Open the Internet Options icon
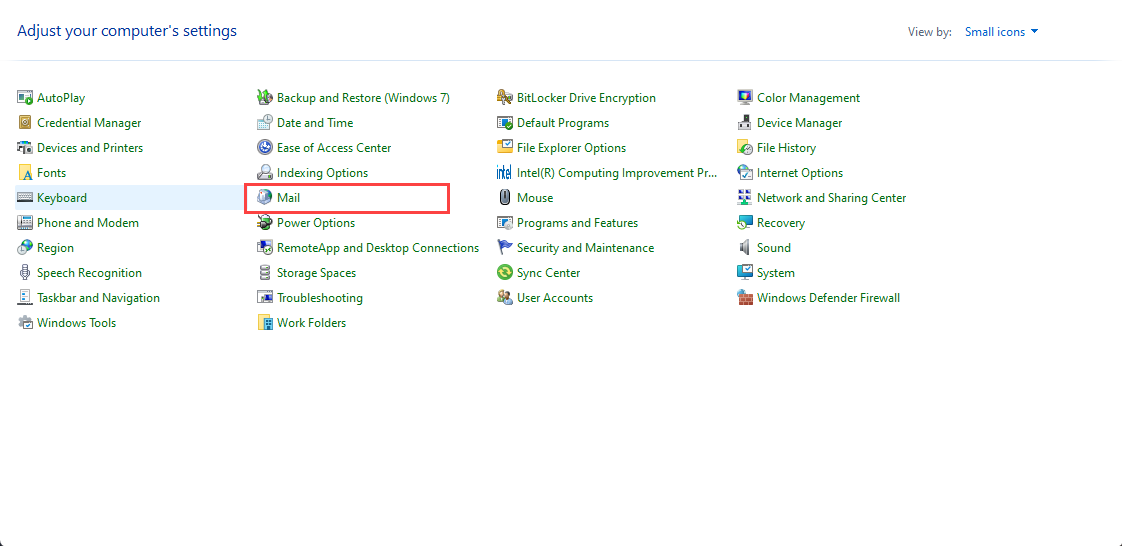Viewport: 1122px width, 546px height. click(746, 173)
